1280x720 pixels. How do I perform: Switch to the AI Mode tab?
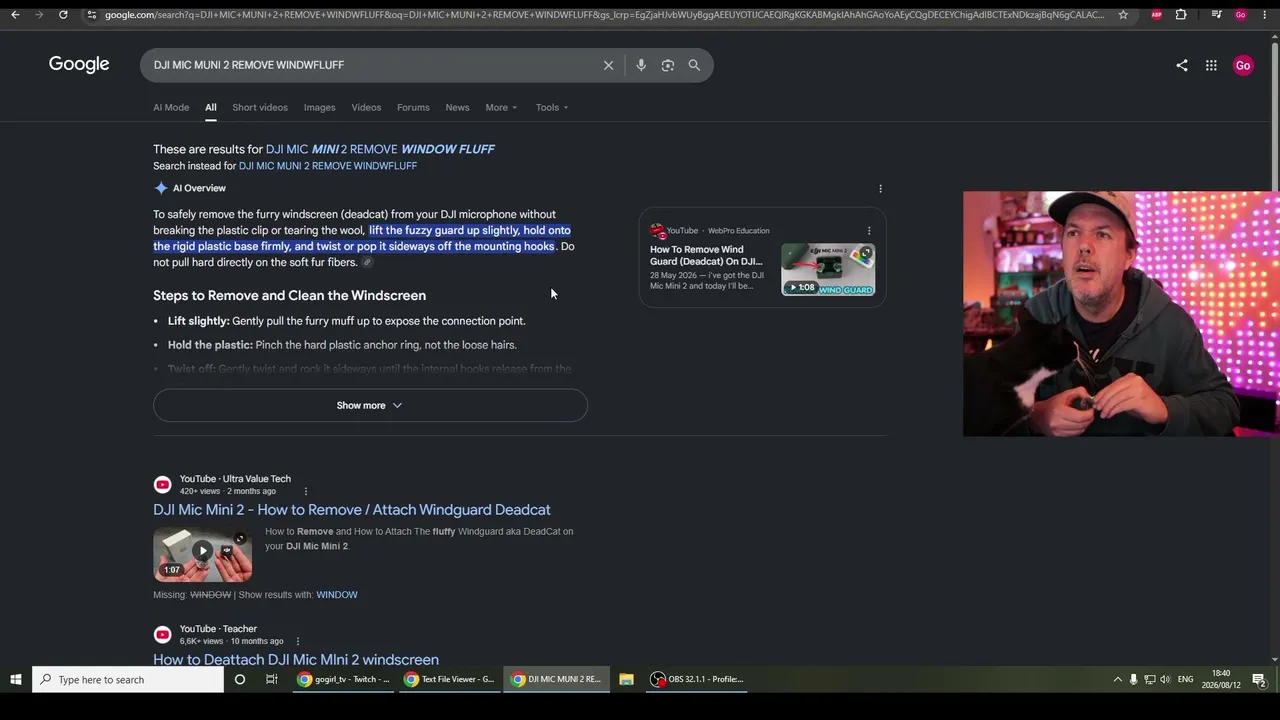tap(171, 107)
